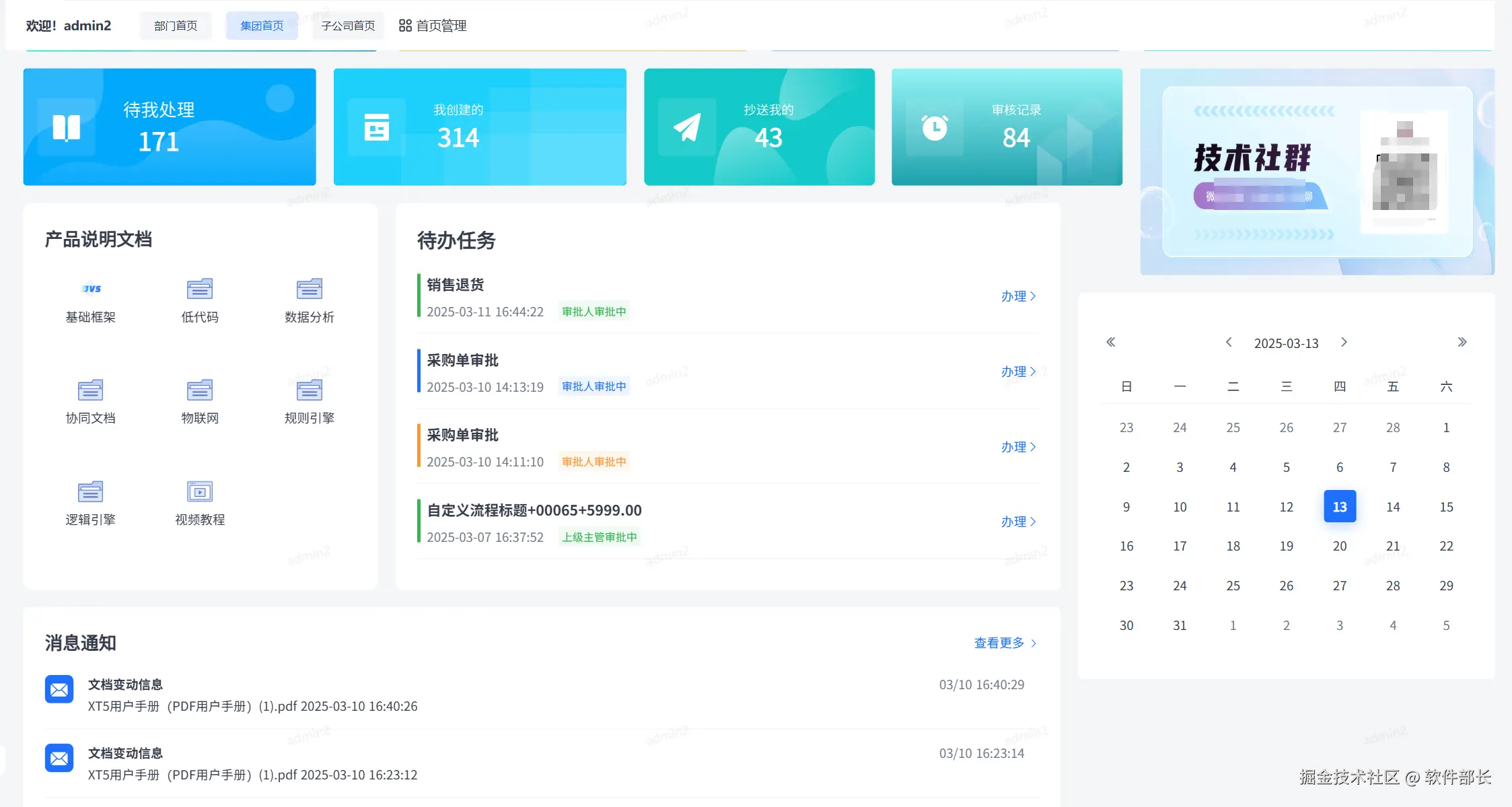
Task: Jump to next year with double arrow
Action: pos(1462,342)
